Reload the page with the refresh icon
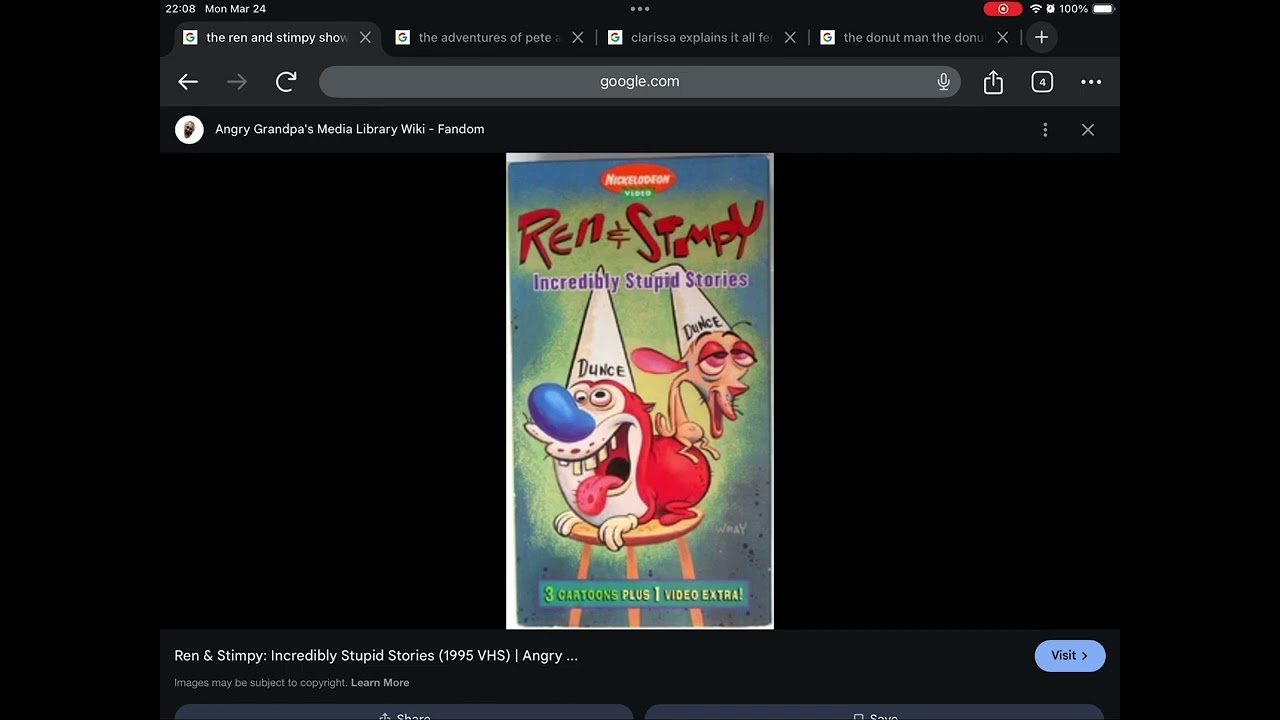The width and height of the screenshot is (1280, 720). tap(286, 82)
